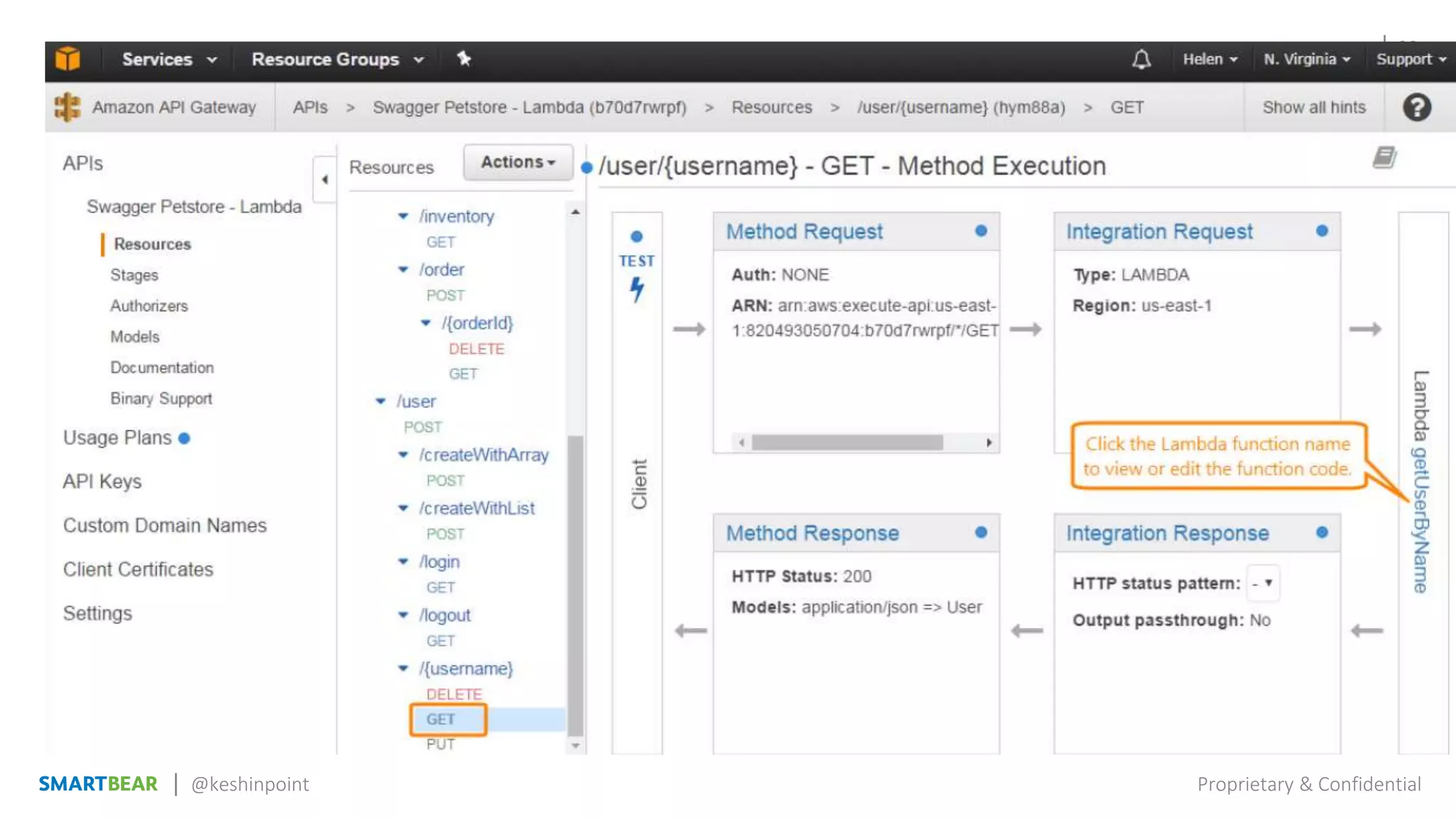Open the Method Request link
Viewport: 1456px width, 819px height.
tap(804, 232)
